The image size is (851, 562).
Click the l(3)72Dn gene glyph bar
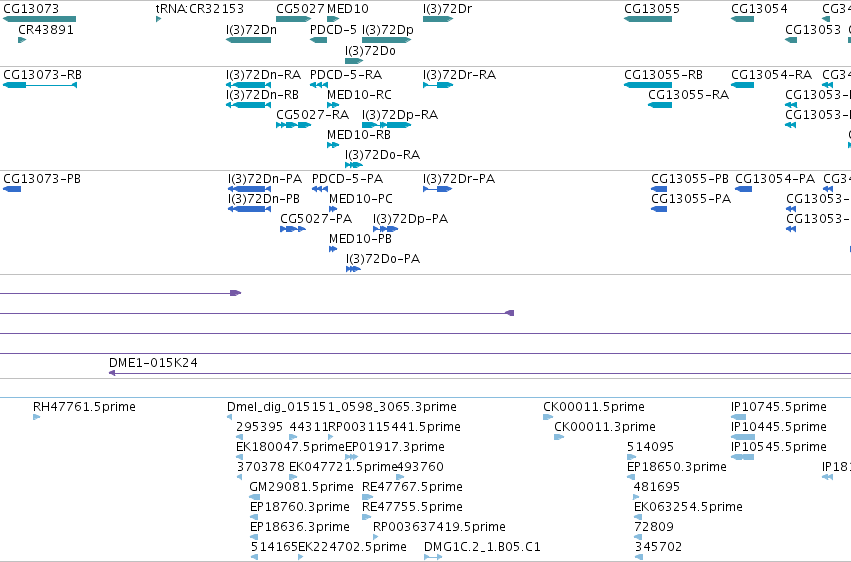tap(249, 40)
